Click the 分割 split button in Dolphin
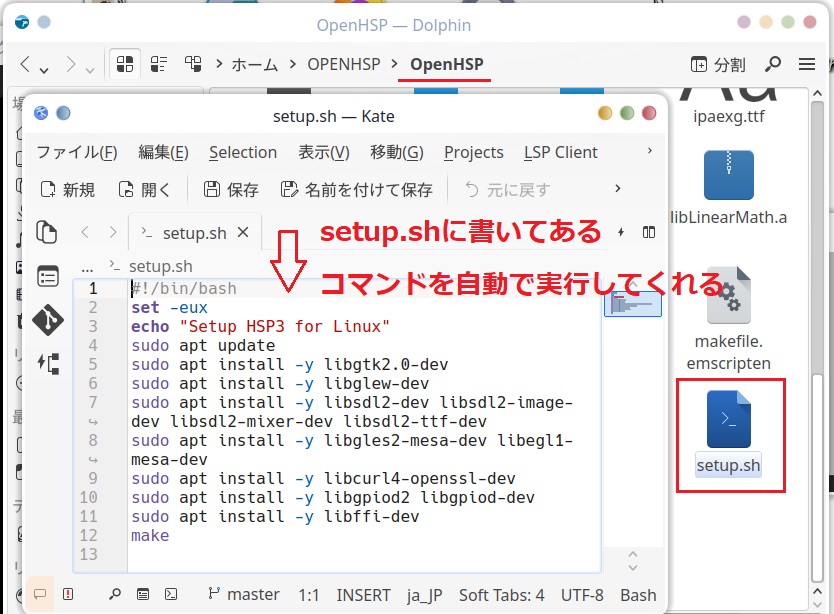Viewport: 834px width, 614px height. tap(718, 64)
